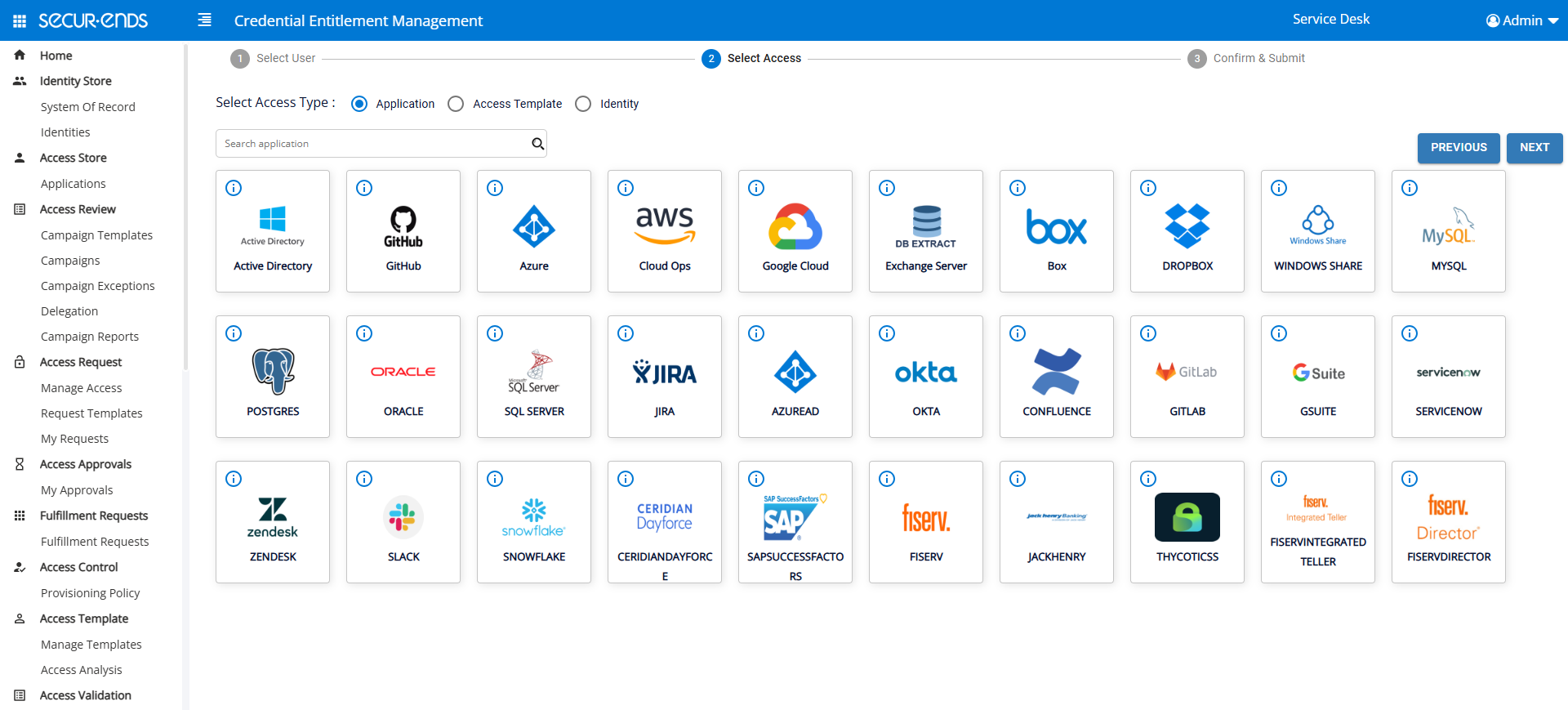Navigate to My Requests
The image size is (1568, 710).
click(x=74, y=439)
